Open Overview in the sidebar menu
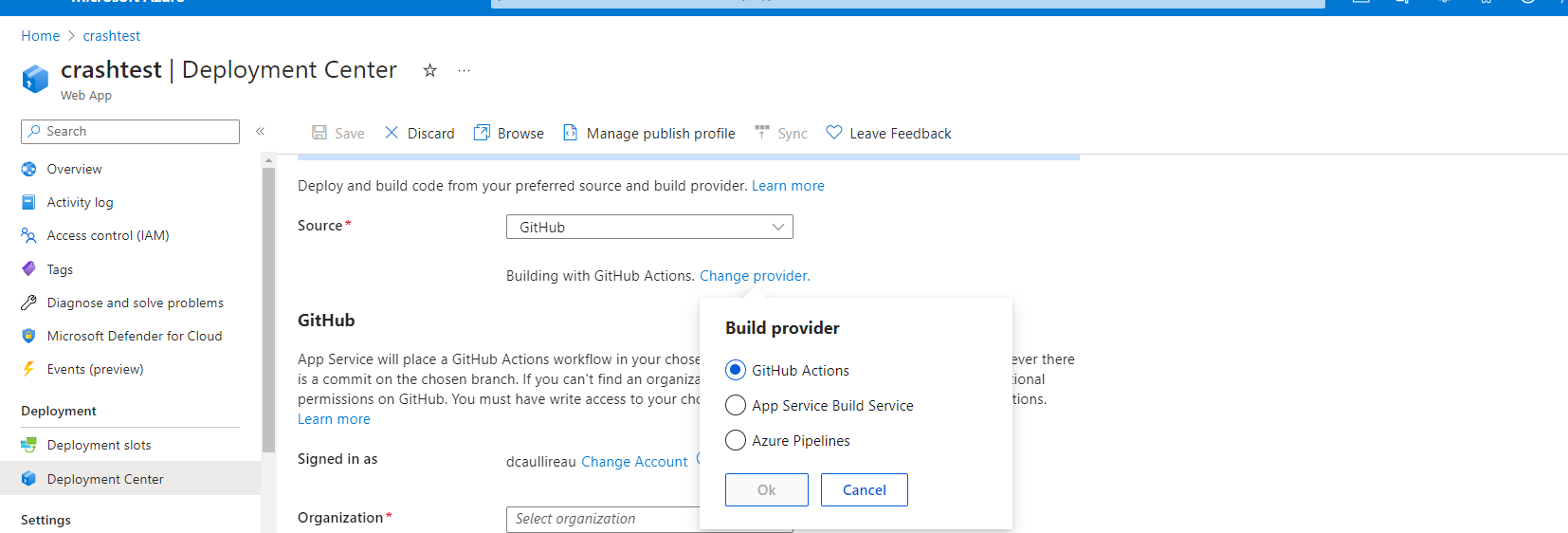 tap(75, 169)
